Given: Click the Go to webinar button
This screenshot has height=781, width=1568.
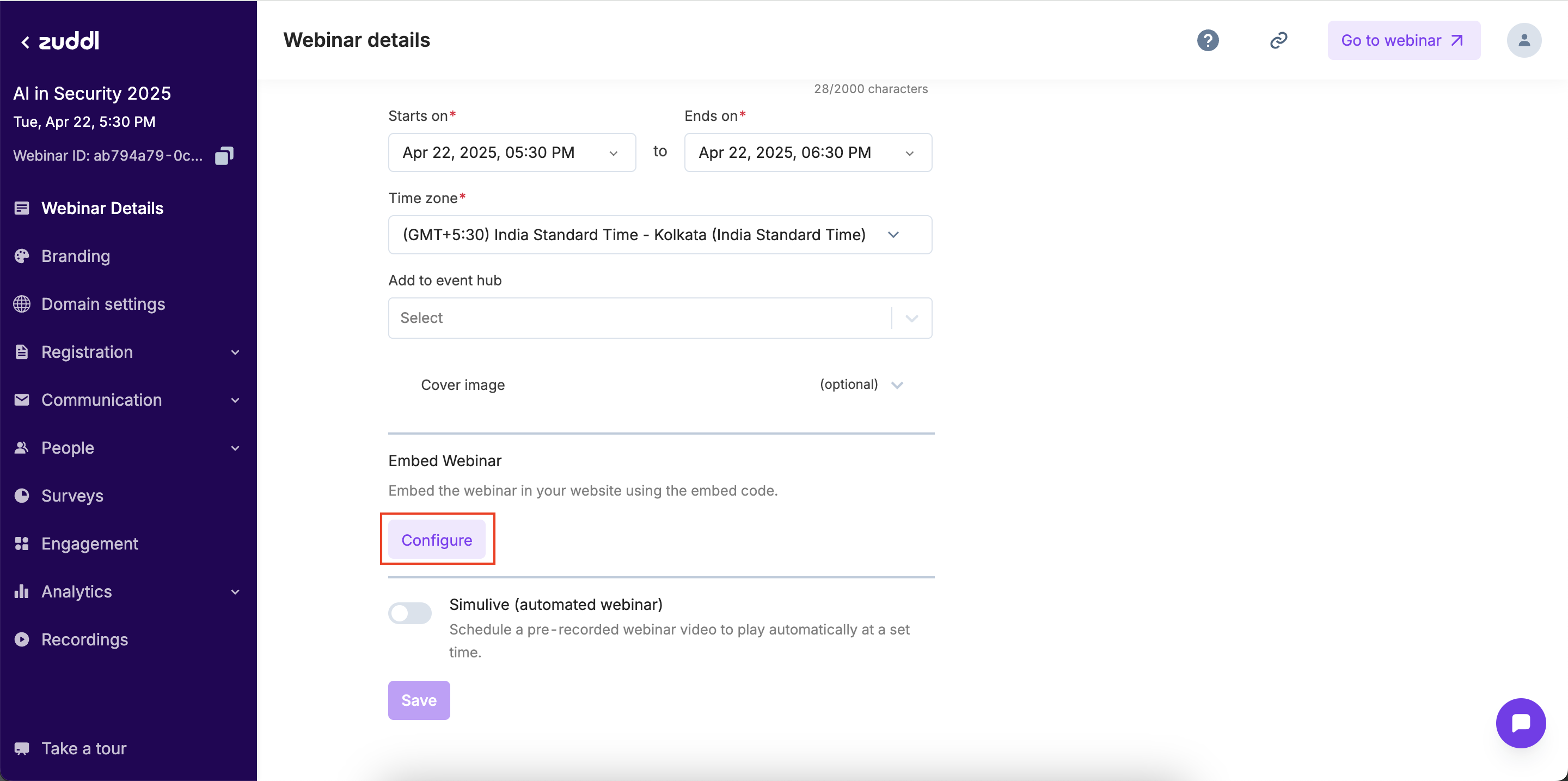Looking at the screenshot, I should (x=1403, y=40).
